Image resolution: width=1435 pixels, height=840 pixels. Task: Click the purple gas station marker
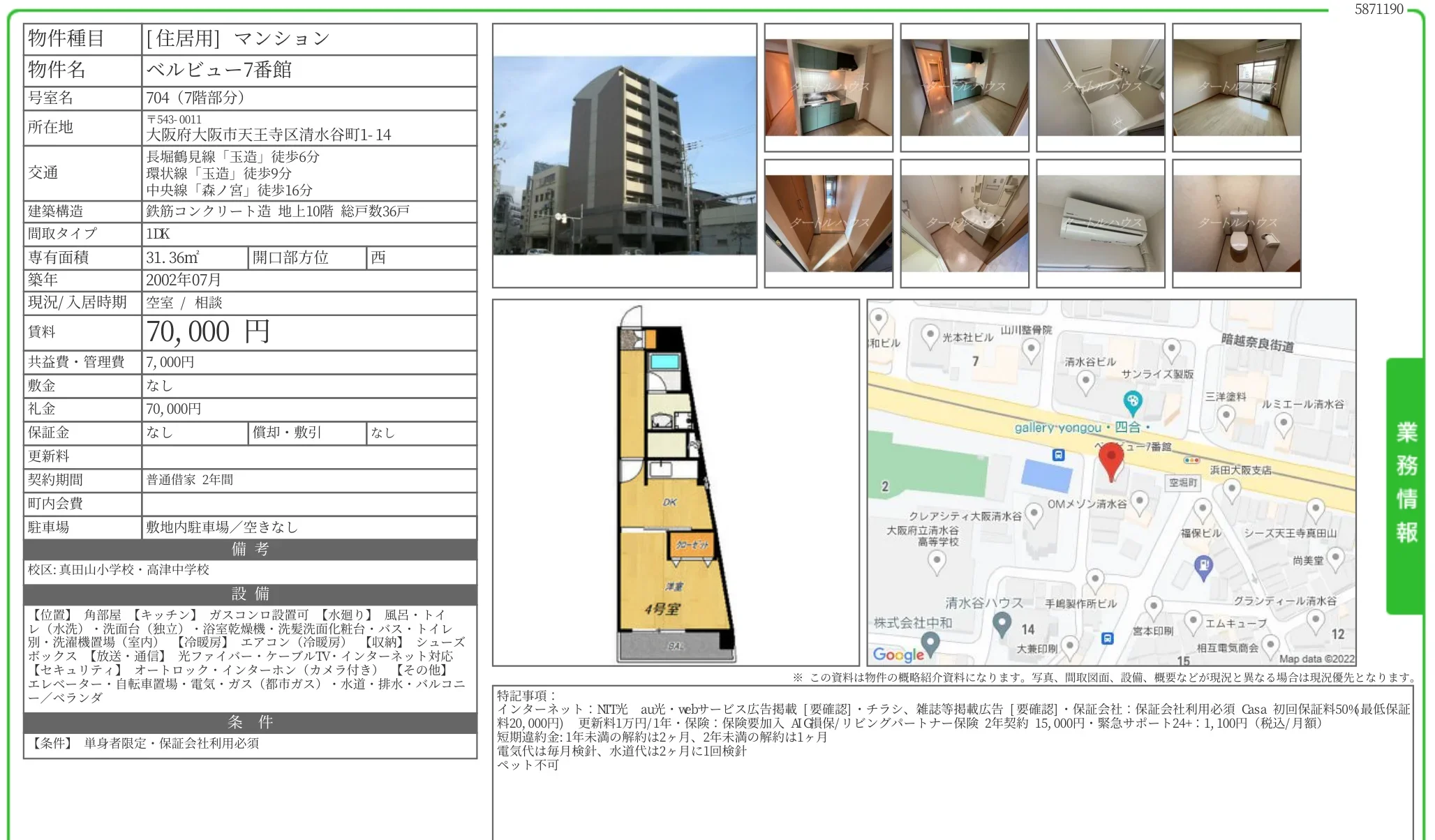click(1203, 566)
